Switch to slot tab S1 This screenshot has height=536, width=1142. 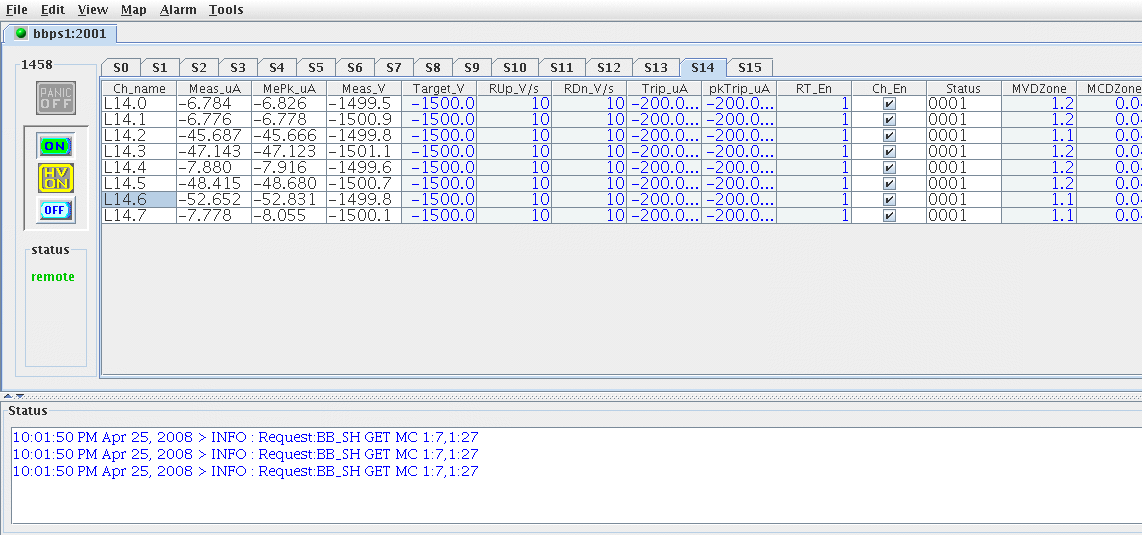(x=160, y=67)
